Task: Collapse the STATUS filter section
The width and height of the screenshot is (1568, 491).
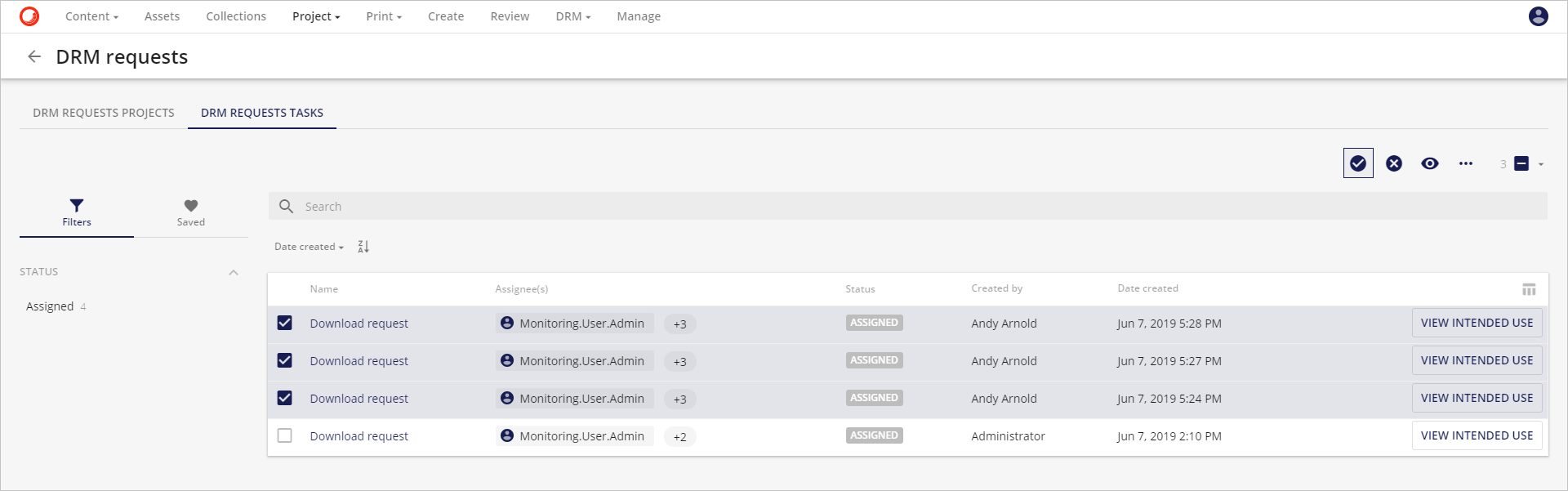Action: tap(234, 272)
